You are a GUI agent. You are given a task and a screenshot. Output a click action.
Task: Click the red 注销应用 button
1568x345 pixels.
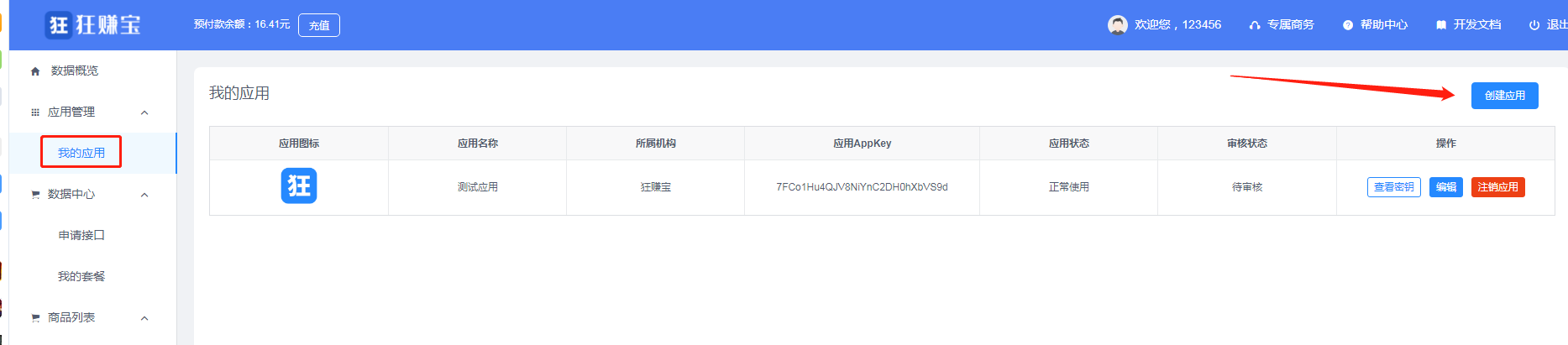point(1497,187)
